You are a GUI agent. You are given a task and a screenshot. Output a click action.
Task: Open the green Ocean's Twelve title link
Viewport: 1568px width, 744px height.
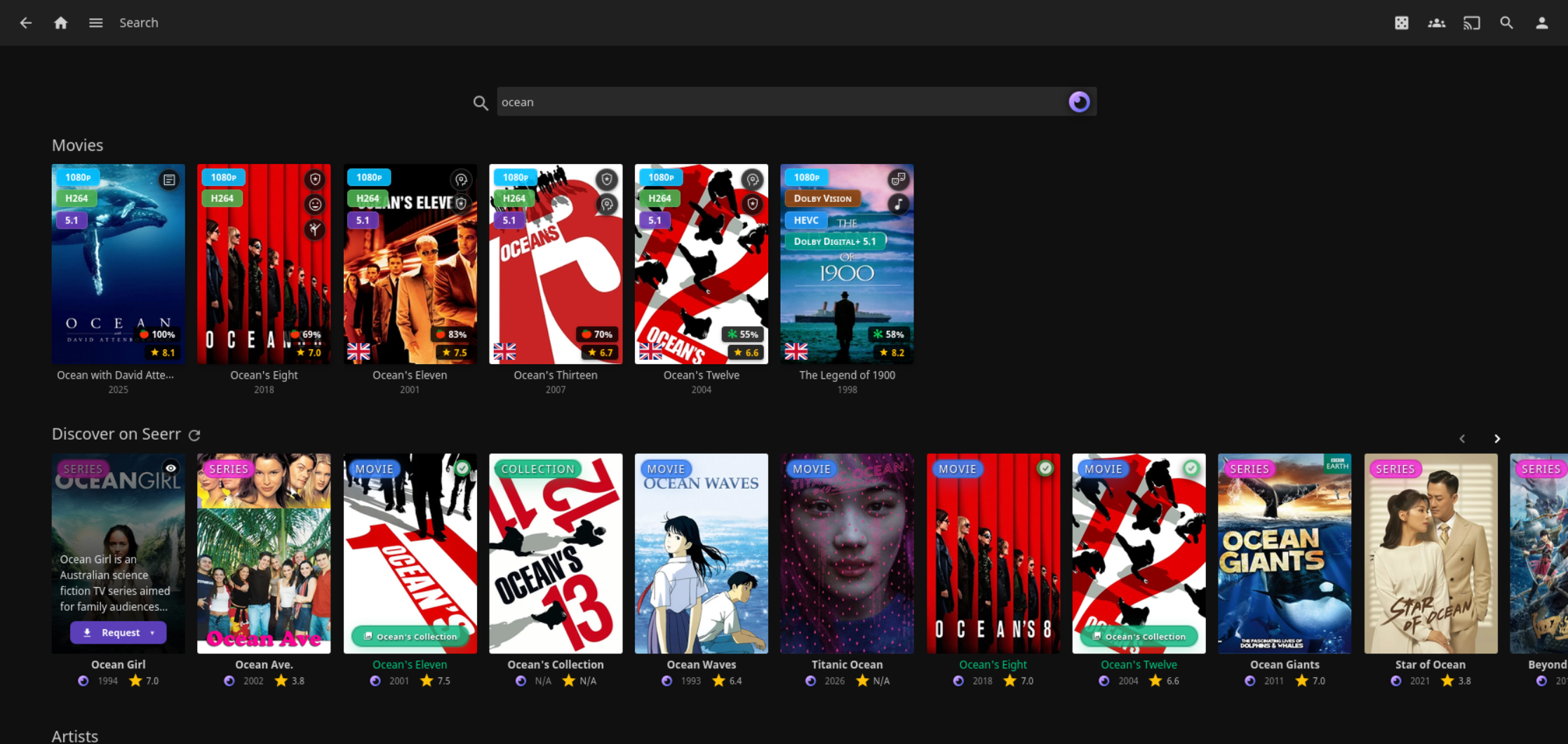[x=1139, y=664]
